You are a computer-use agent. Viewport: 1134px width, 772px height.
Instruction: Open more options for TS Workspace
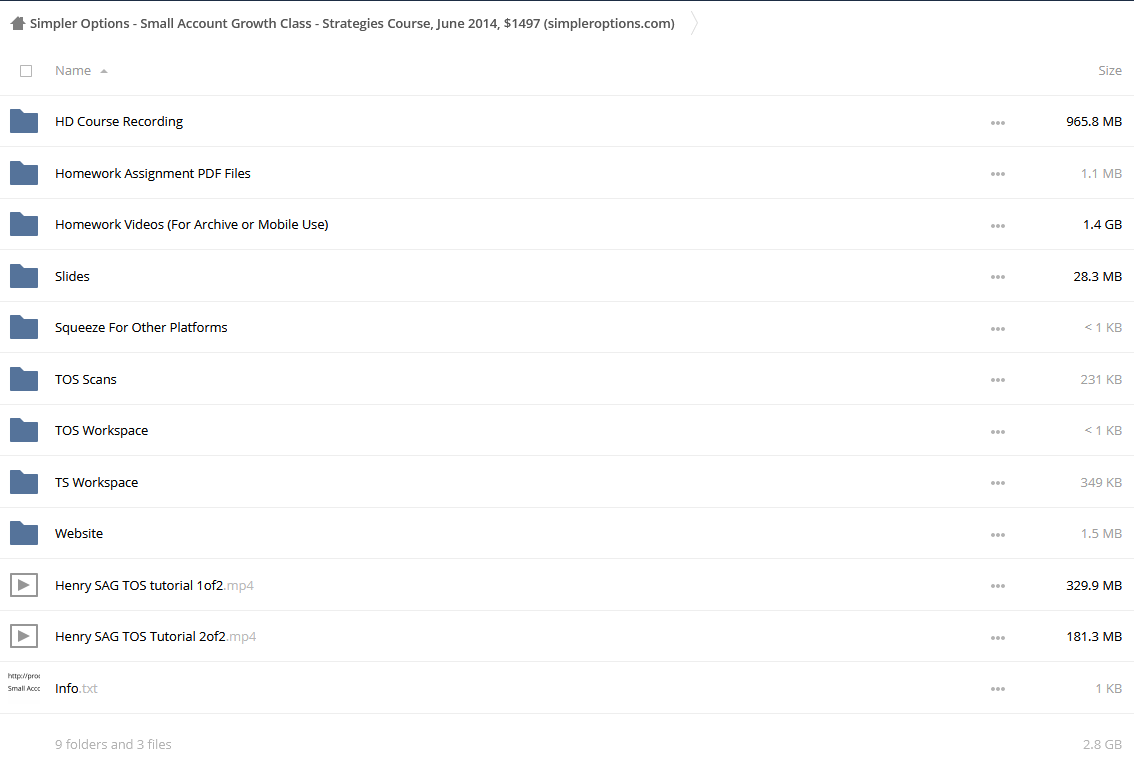997,483
